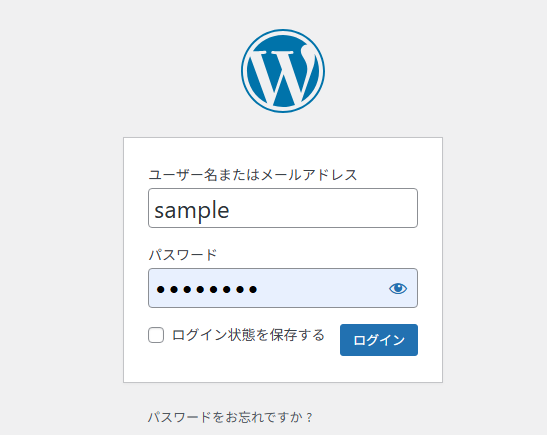Image resolution: width=547 pixels, height=435 pixels.
Task: Toggle password visibility eye button
Action: pyautogui.click(x=398, y=288)
